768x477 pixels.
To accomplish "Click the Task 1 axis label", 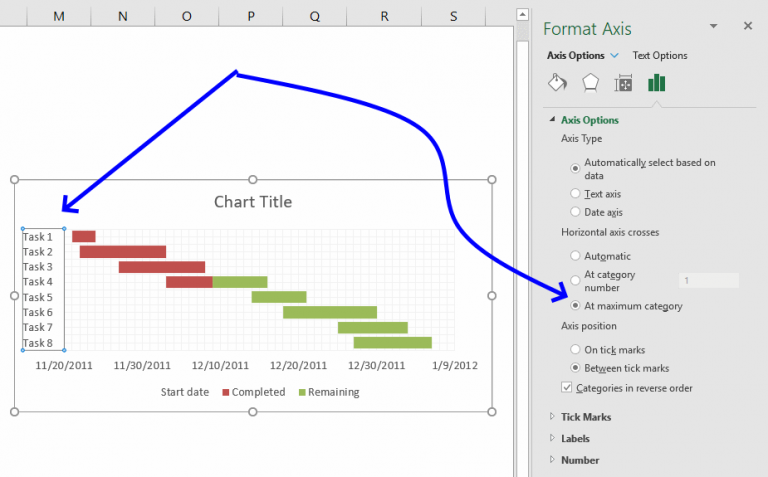I will point(38,237).
